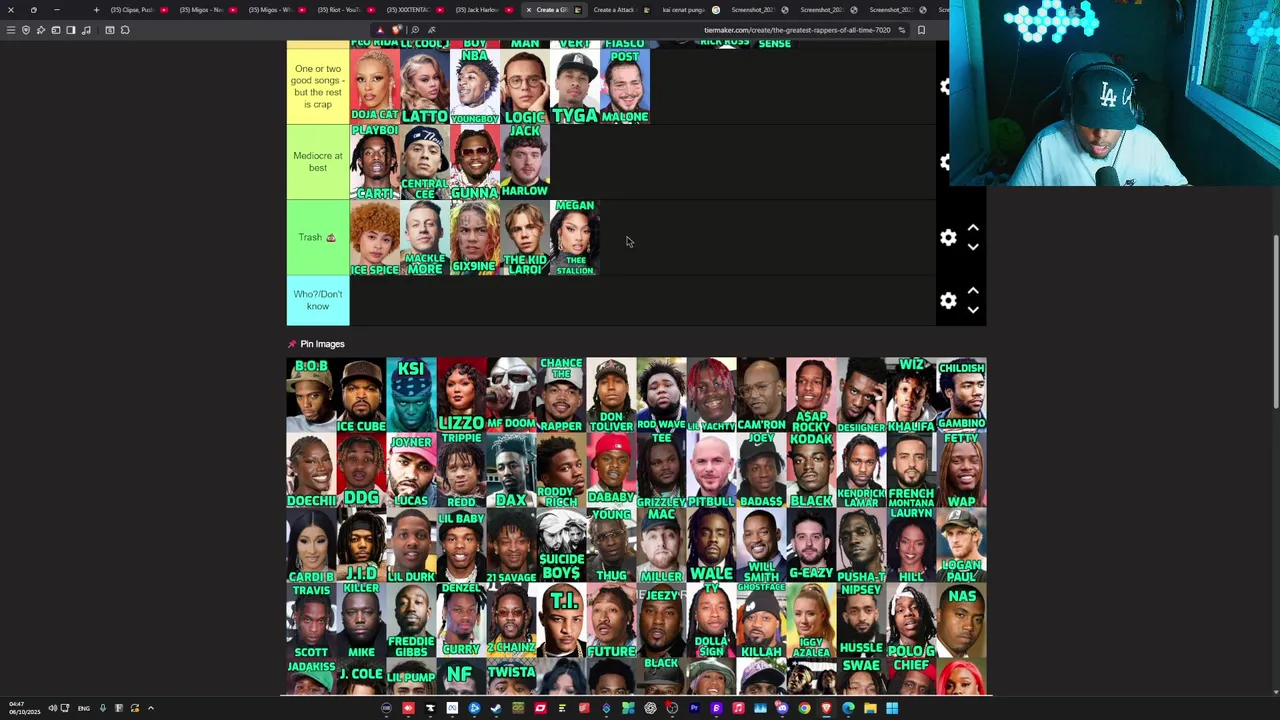This screenshot has width=1280, height=720.
Task: Pick The Kid Laroi image
Action: [x=525, y=238]
